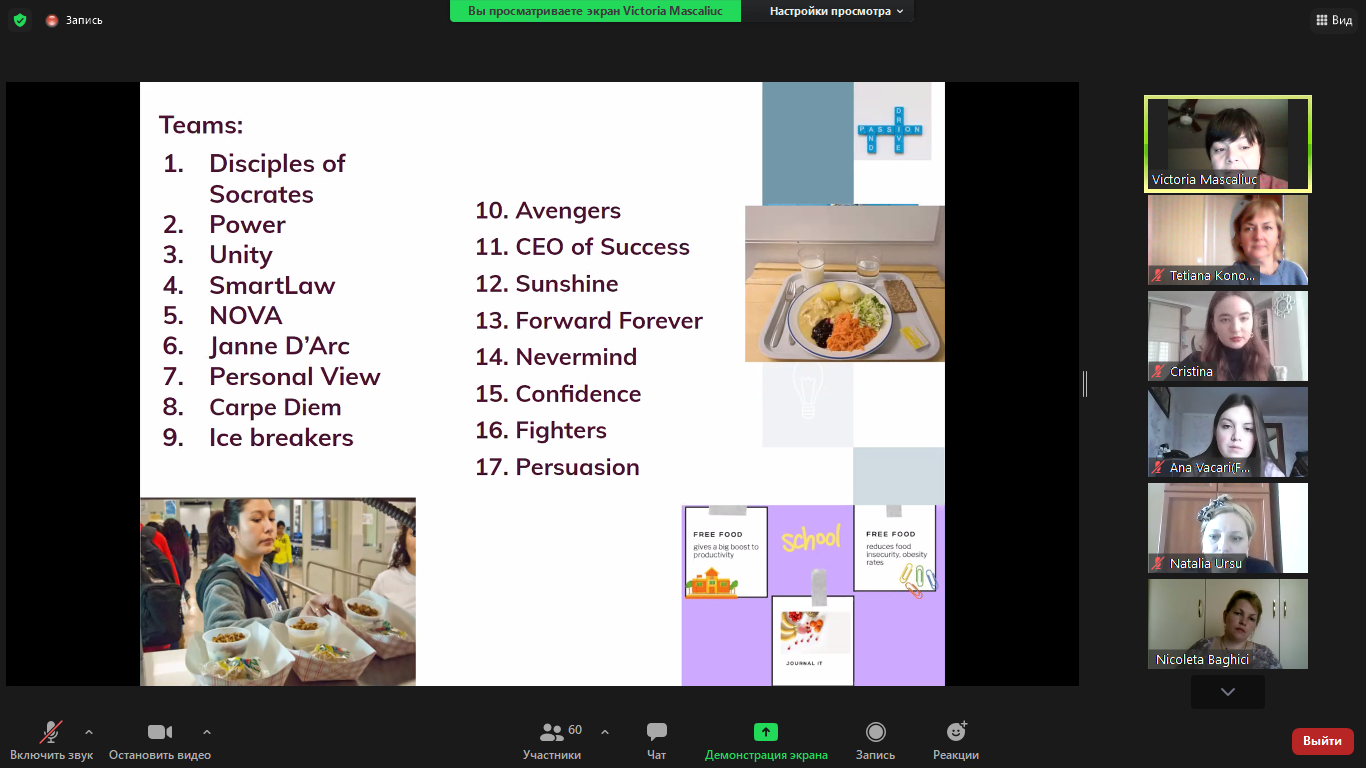This screenshot has width=1366, height=768.
Task: Expand video options arrow beside camera
Action: point(207,731)
